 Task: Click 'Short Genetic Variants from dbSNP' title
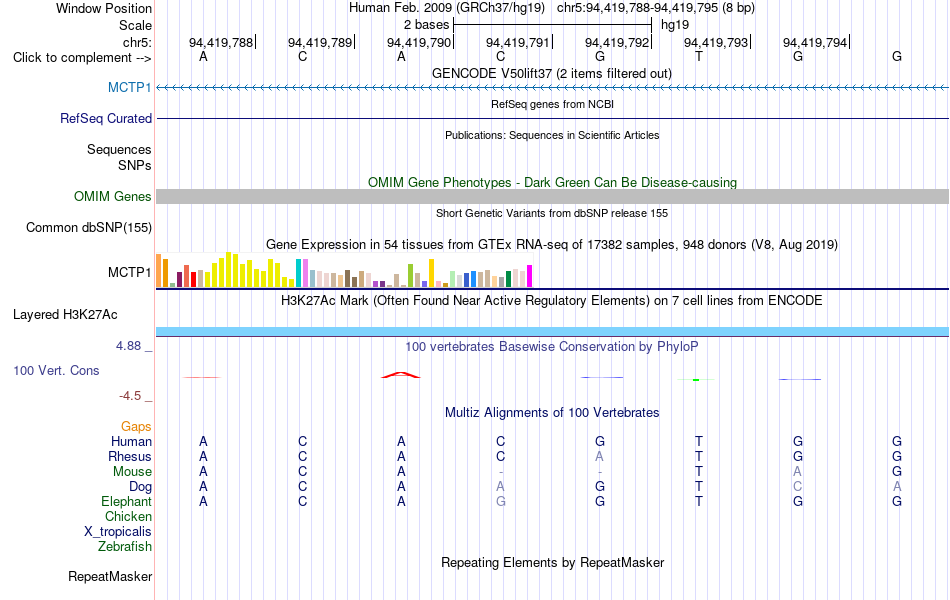tap(552, 213)
